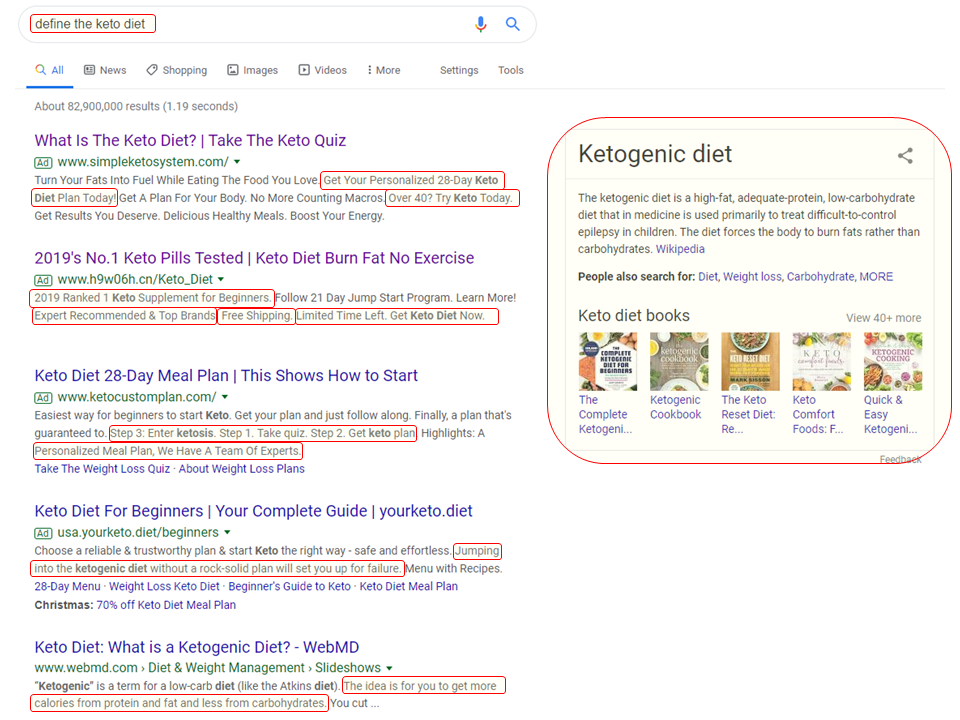This screenshot has width=960, height=720.
Task: Open the Settings menu
Action: click(x=459, y=70)
